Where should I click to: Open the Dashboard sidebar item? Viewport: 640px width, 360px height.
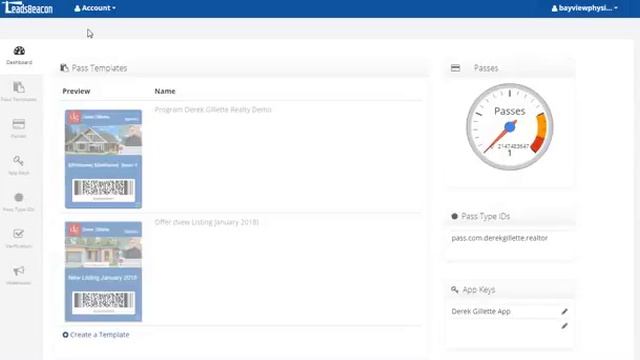[19, 56]
